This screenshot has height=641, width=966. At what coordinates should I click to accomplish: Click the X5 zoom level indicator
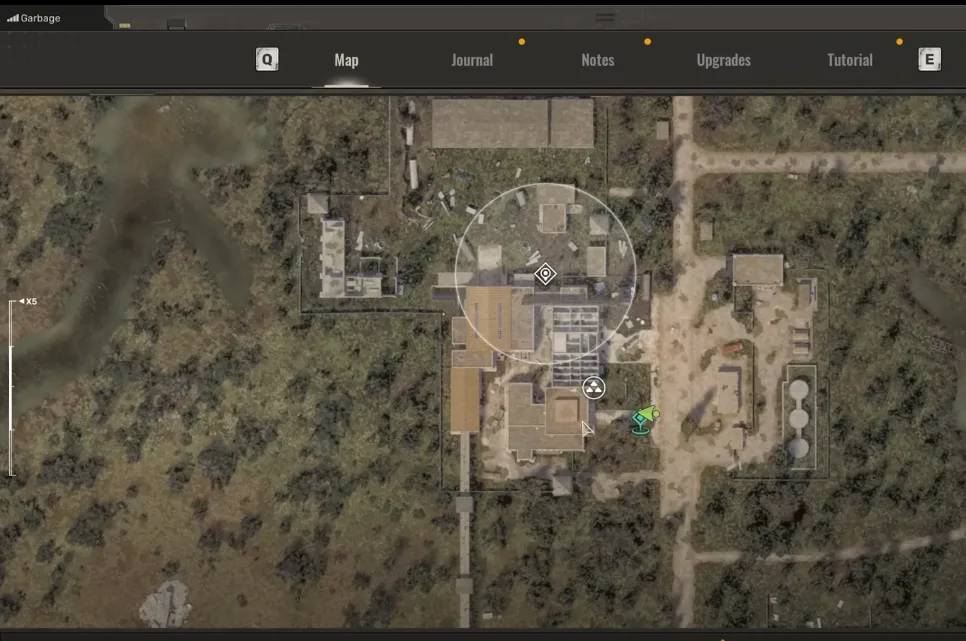[x=28, y=301]
